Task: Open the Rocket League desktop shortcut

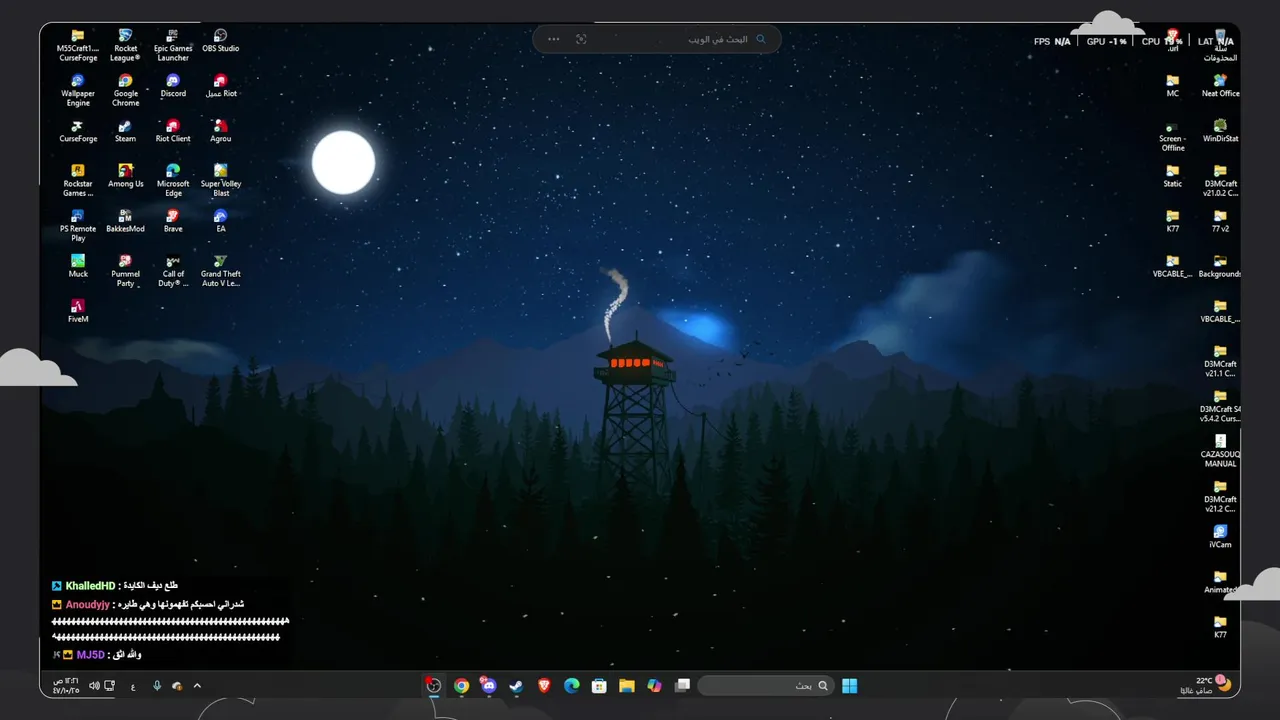Action: click(125, 46)
